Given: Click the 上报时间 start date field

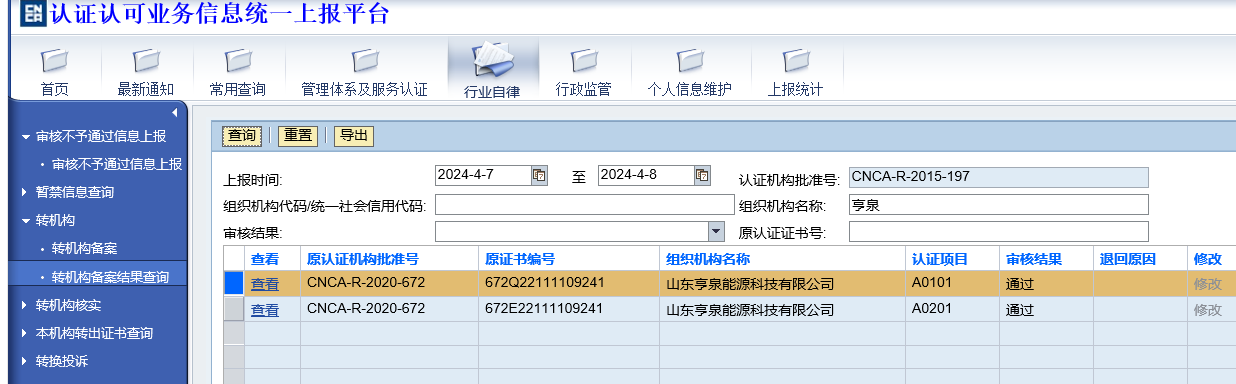Looking at the screenshot, I should pyautogui.click(x=482, y=175).
